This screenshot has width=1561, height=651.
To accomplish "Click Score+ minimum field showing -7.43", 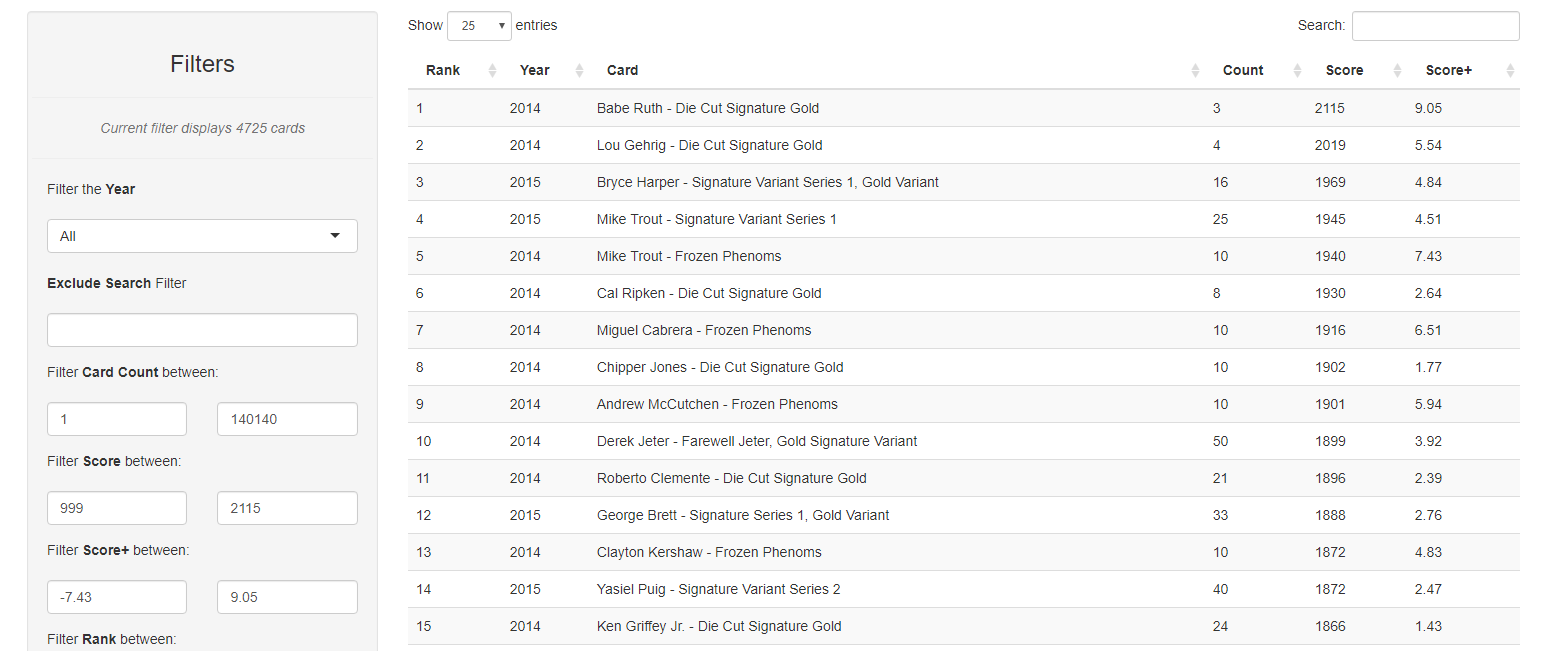I will (117, 597).
